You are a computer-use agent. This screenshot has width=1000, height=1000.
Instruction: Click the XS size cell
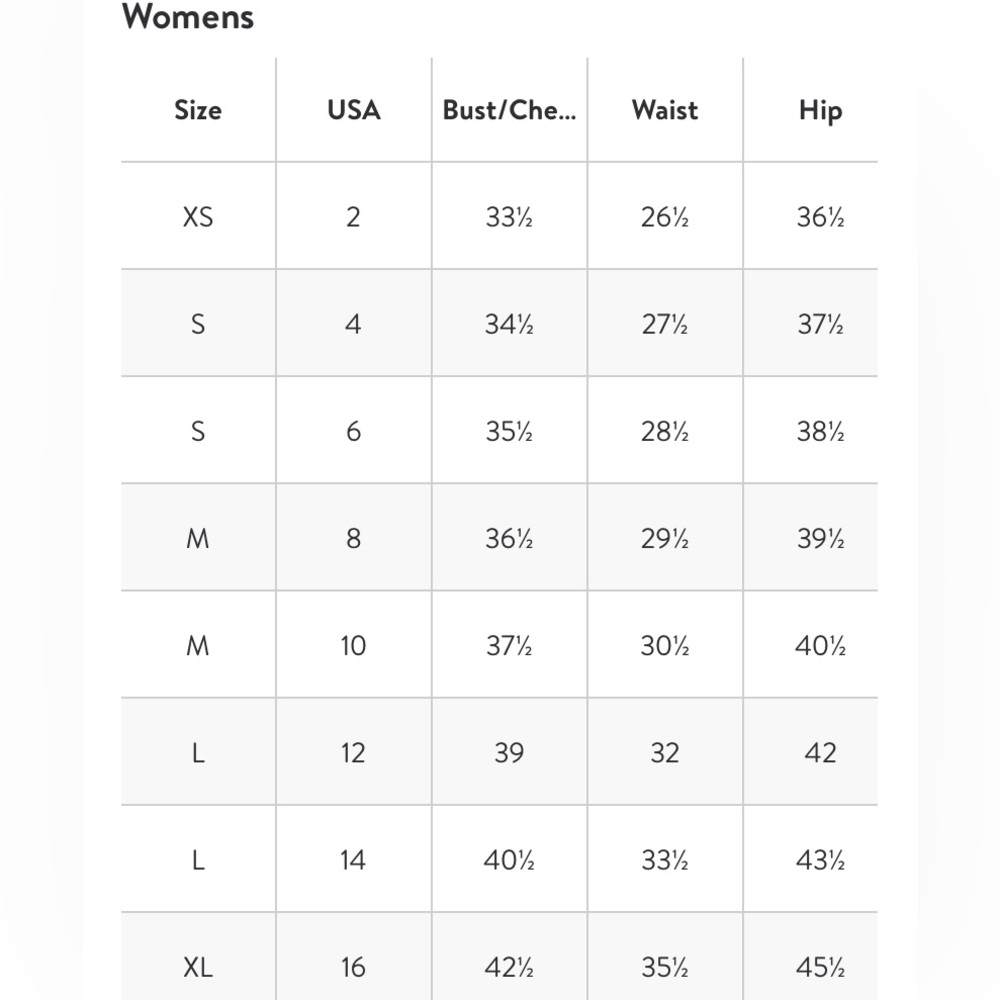point(198,217)
